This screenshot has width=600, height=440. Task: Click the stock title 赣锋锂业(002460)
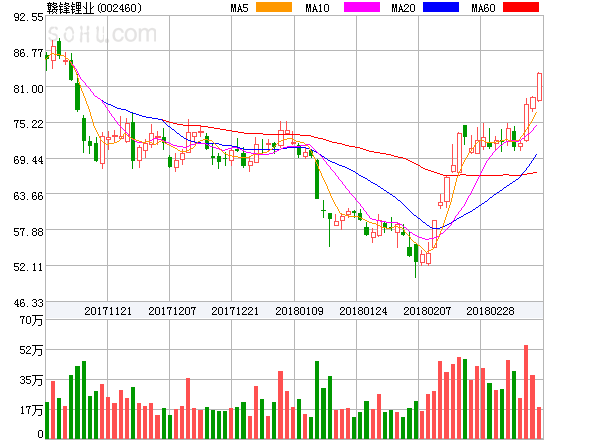[94, 8]
